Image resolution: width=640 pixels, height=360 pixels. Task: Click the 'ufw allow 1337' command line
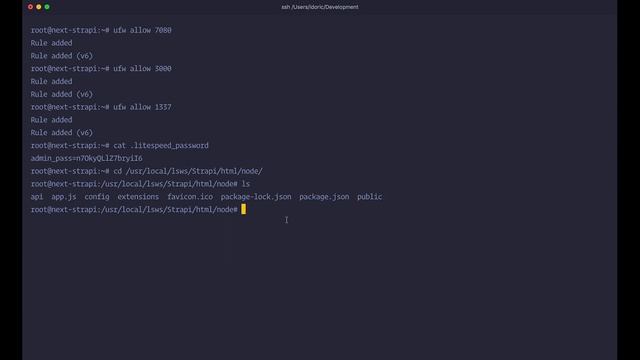coord(101,107)
